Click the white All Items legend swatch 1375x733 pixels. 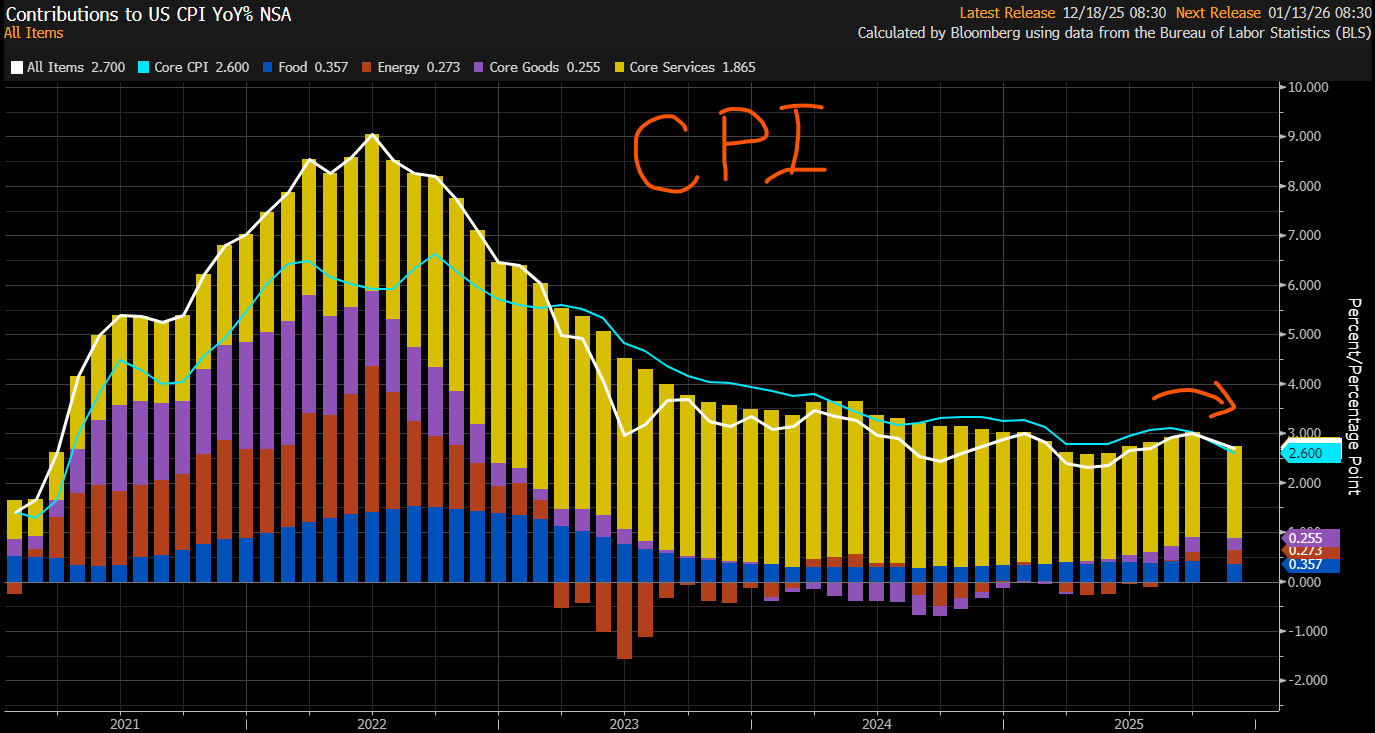(16, 68)
